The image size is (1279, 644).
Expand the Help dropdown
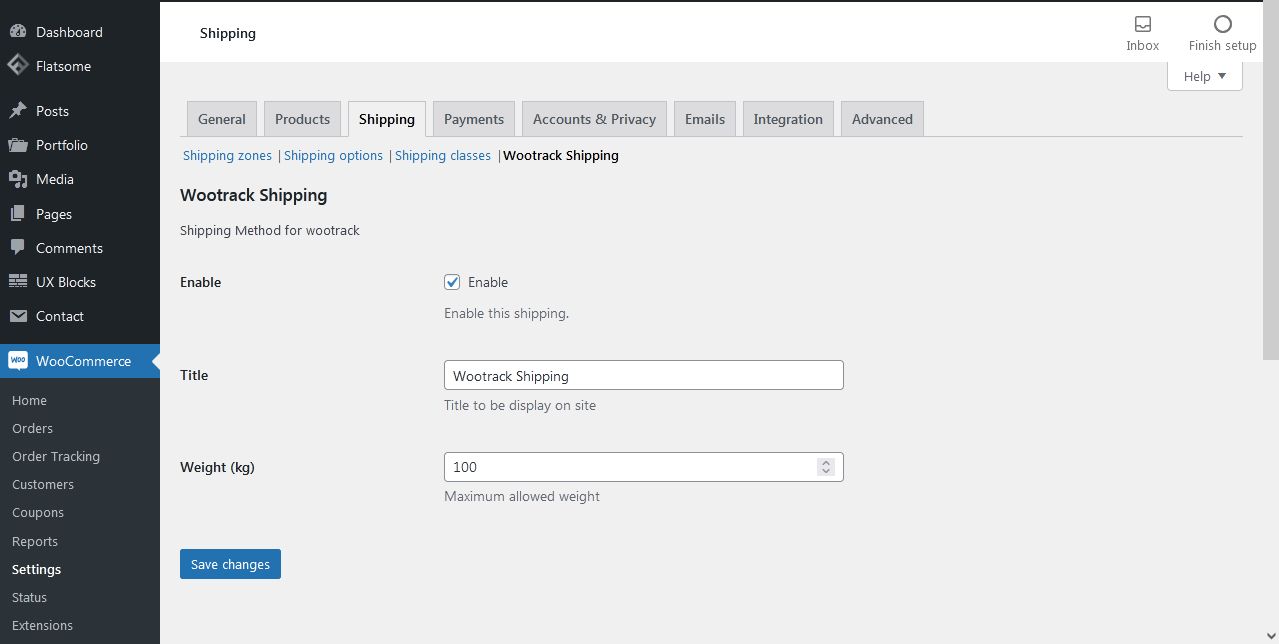coord(1204,76)
